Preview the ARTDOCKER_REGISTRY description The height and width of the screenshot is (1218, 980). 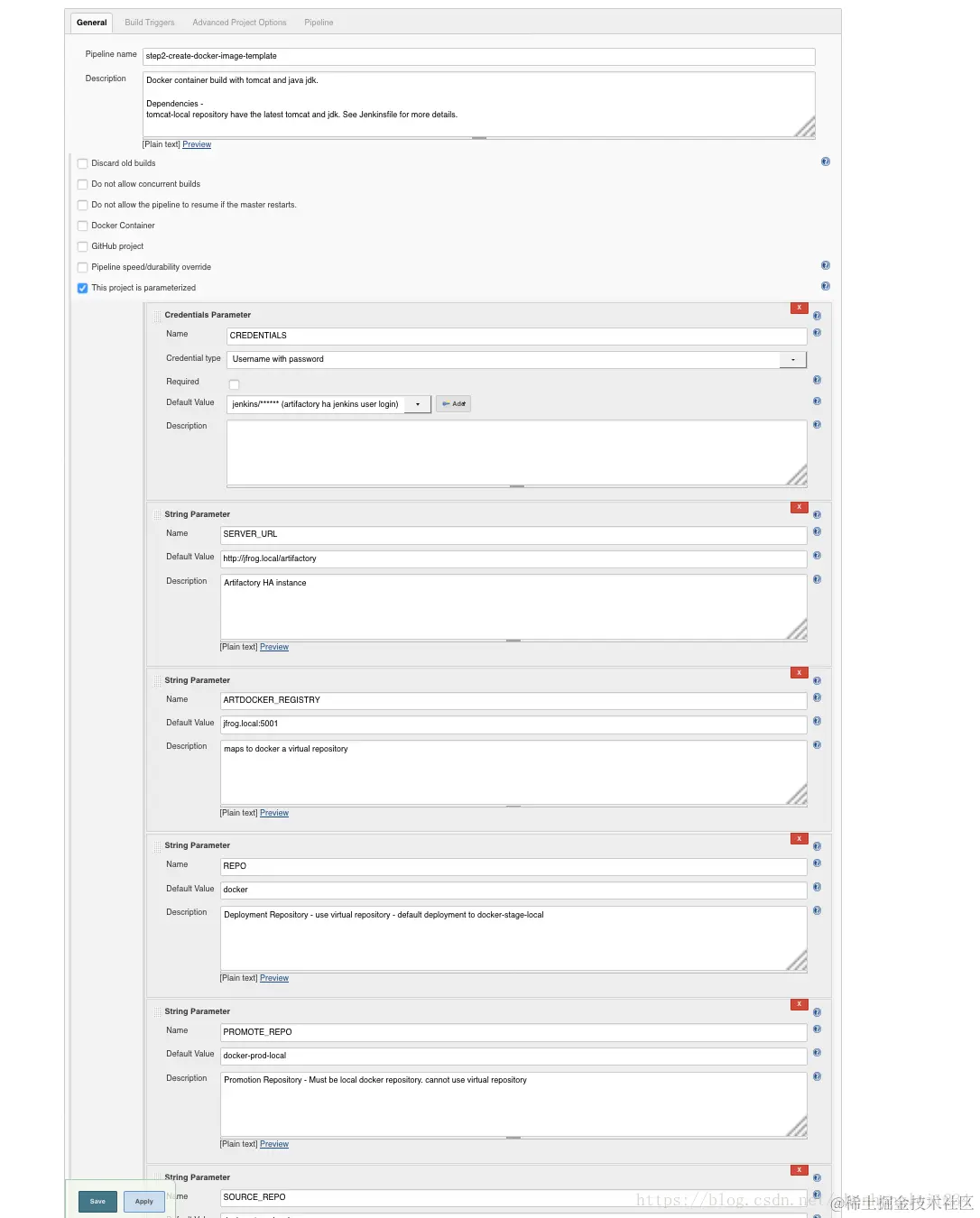(274, 813)
